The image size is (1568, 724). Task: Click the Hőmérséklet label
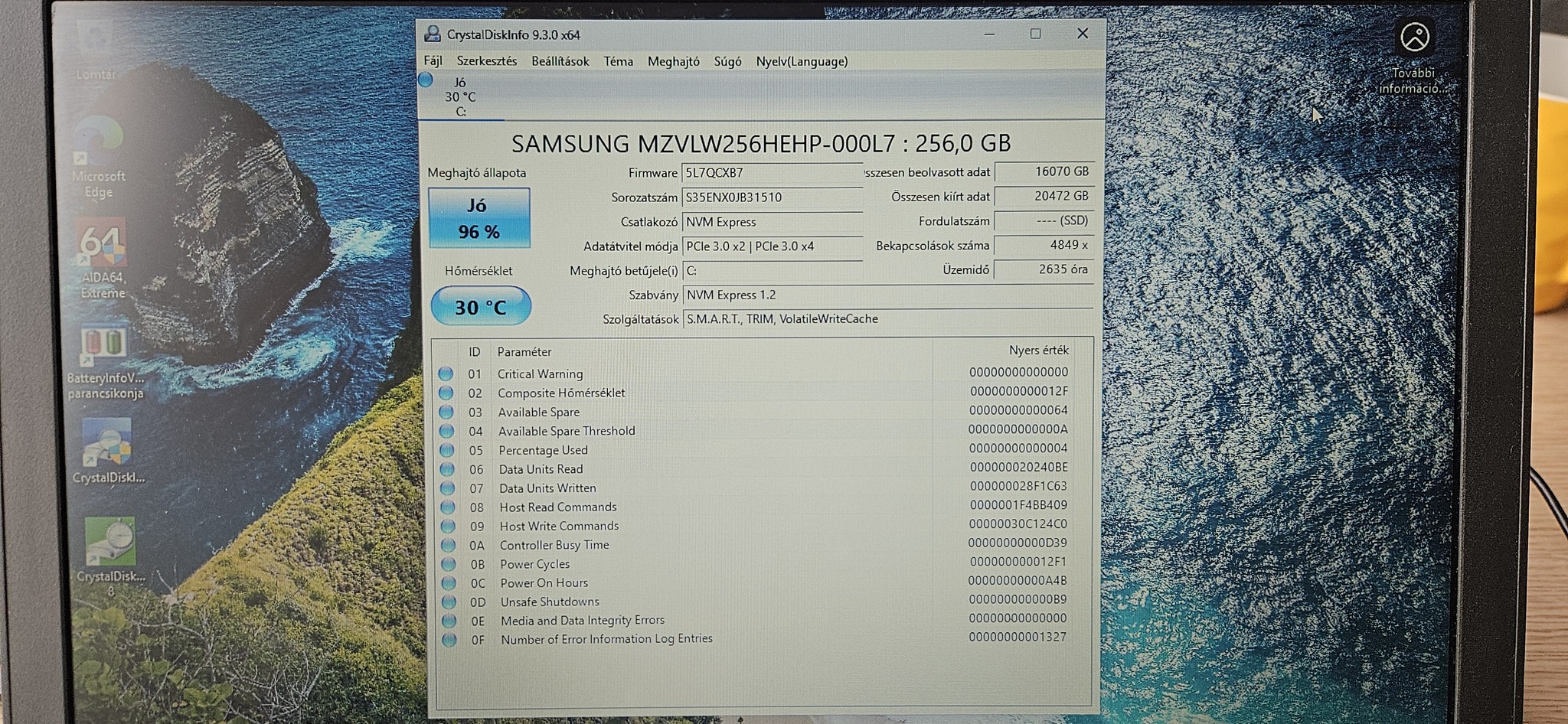479,271
